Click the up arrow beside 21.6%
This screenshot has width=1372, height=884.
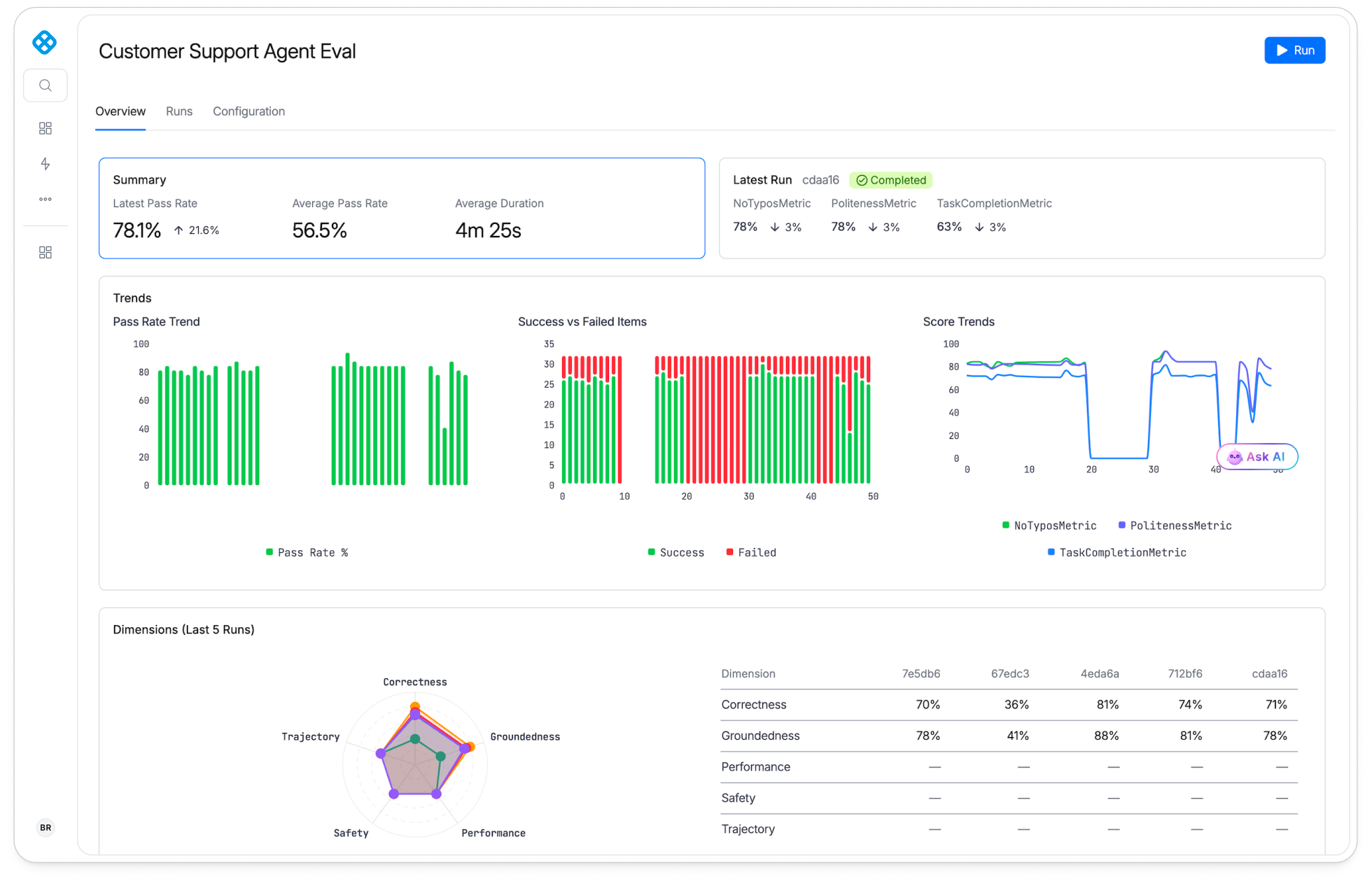[x=178, y=230]
